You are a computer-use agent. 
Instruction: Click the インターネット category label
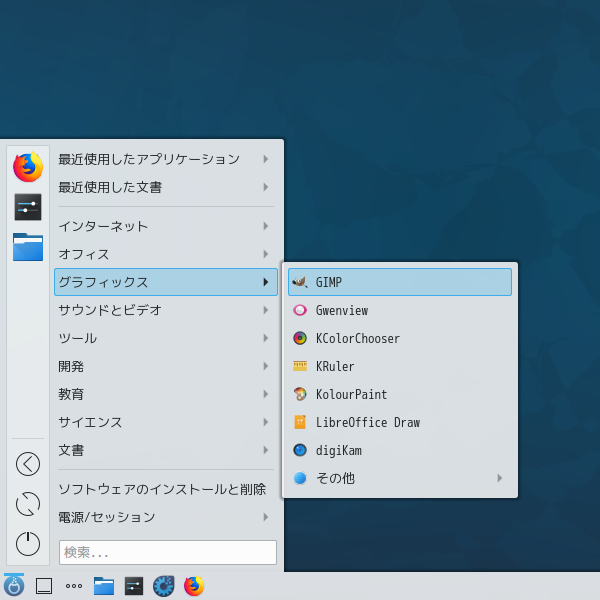(103, 227)
